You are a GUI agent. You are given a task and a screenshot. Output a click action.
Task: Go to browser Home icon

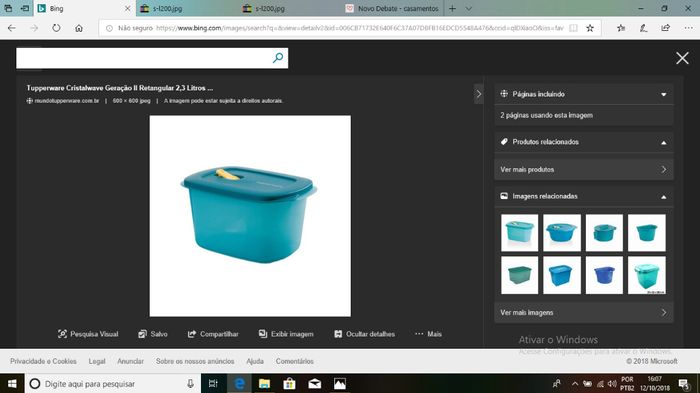[x=79, y=28]
